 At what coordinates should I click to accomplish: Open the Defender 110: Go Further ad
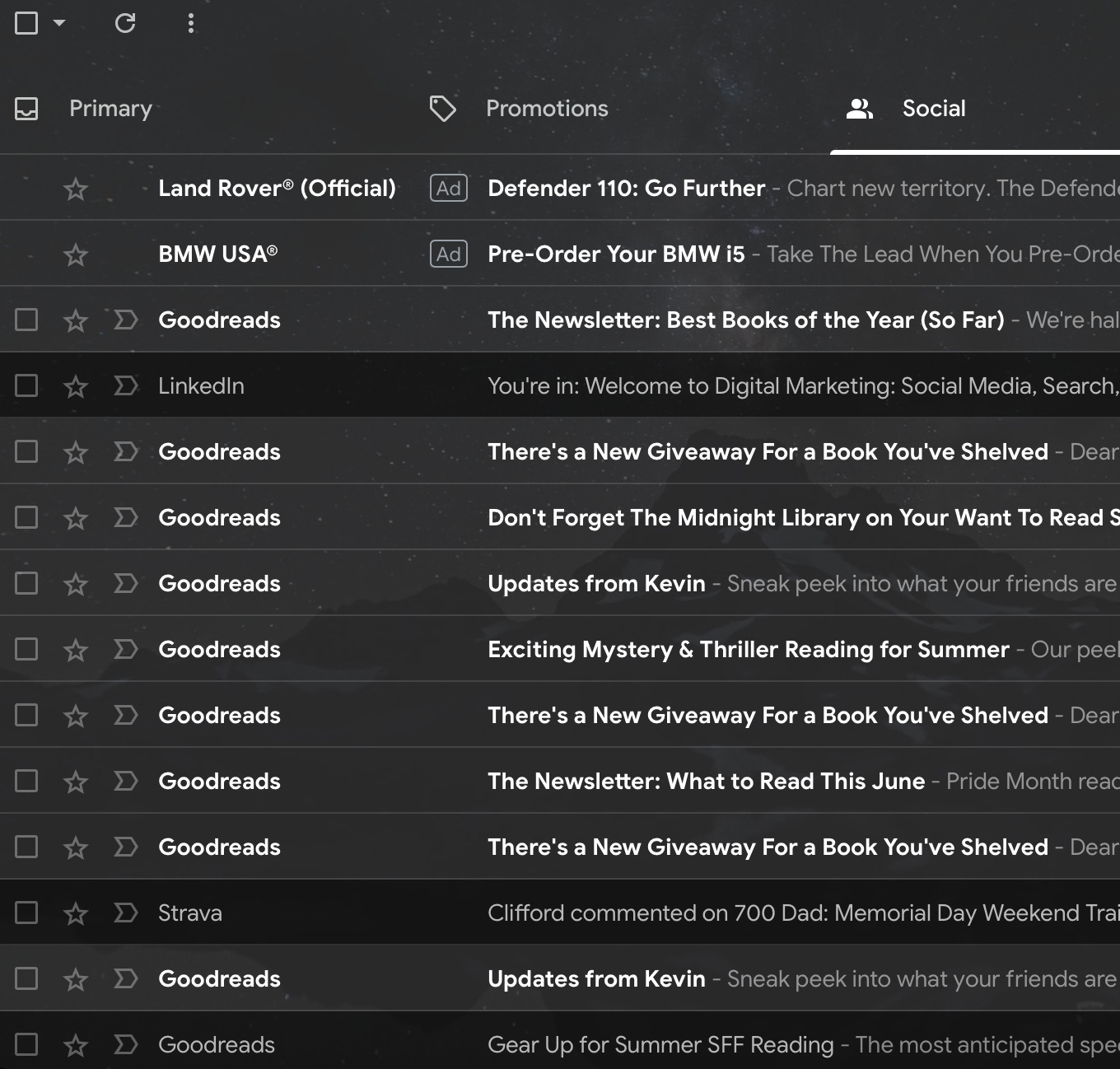click(626, 188)
